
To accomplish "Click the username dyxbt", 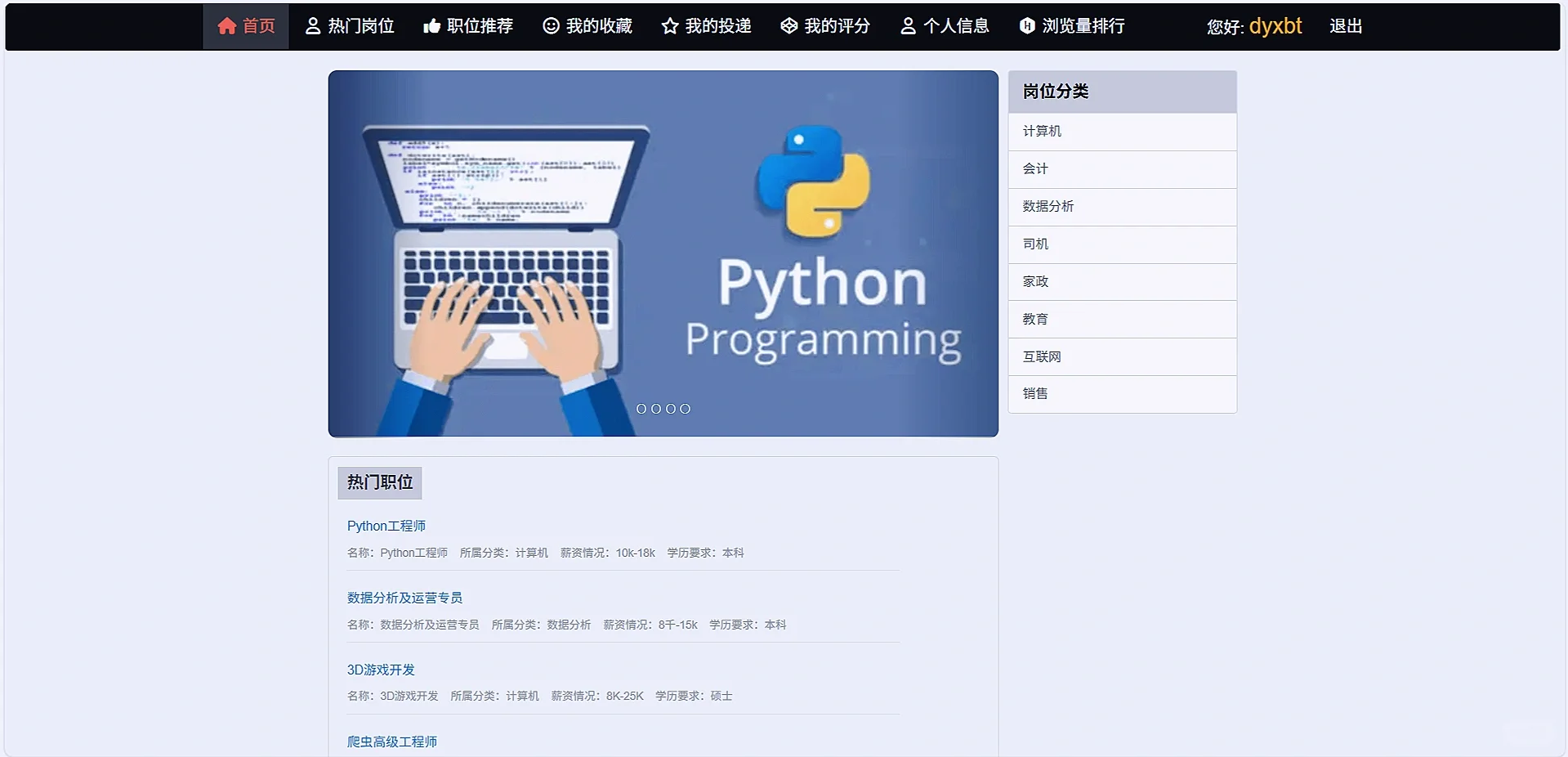I will coord(1275,26).
